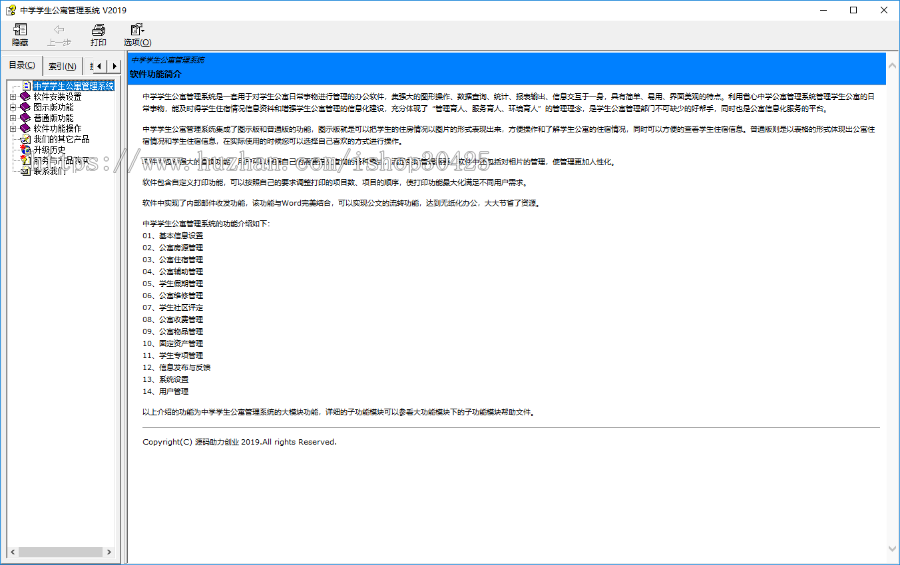Click the list line 13、系统设置
The image size is (900, 565).
pyautogui.click(x=165, y=380)
